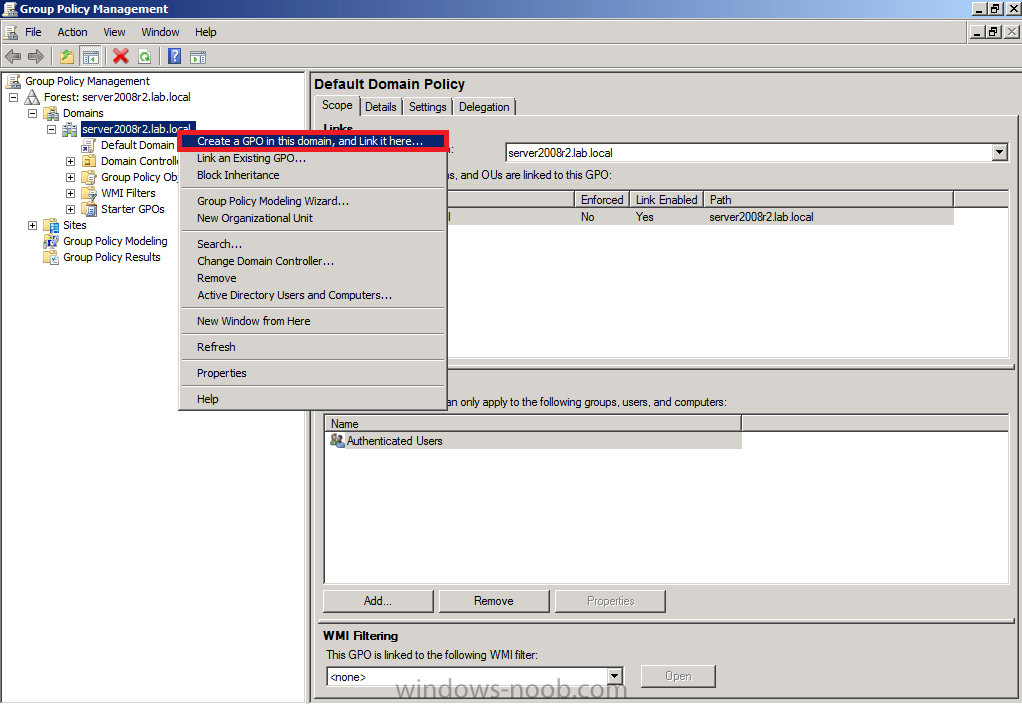Open the Window menu
The width and height of the screenshot is (1022, 704).
coord(160,32)
